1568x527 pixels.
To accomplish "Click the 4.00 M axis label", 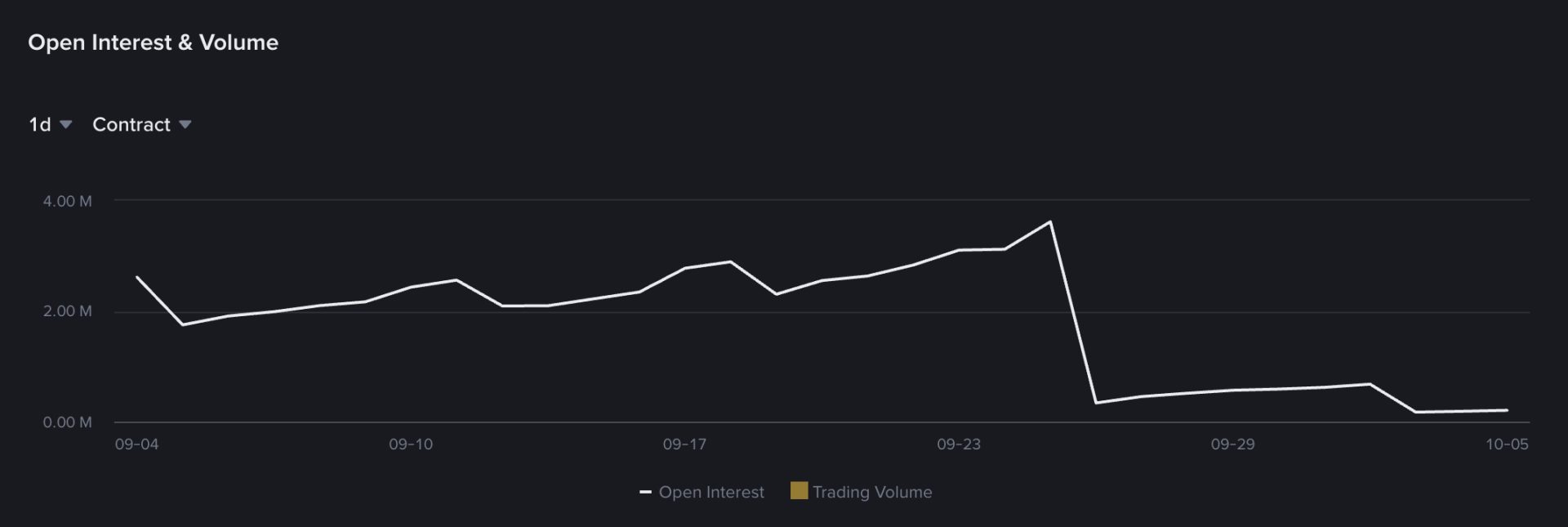I will click(x=67, y=201).
